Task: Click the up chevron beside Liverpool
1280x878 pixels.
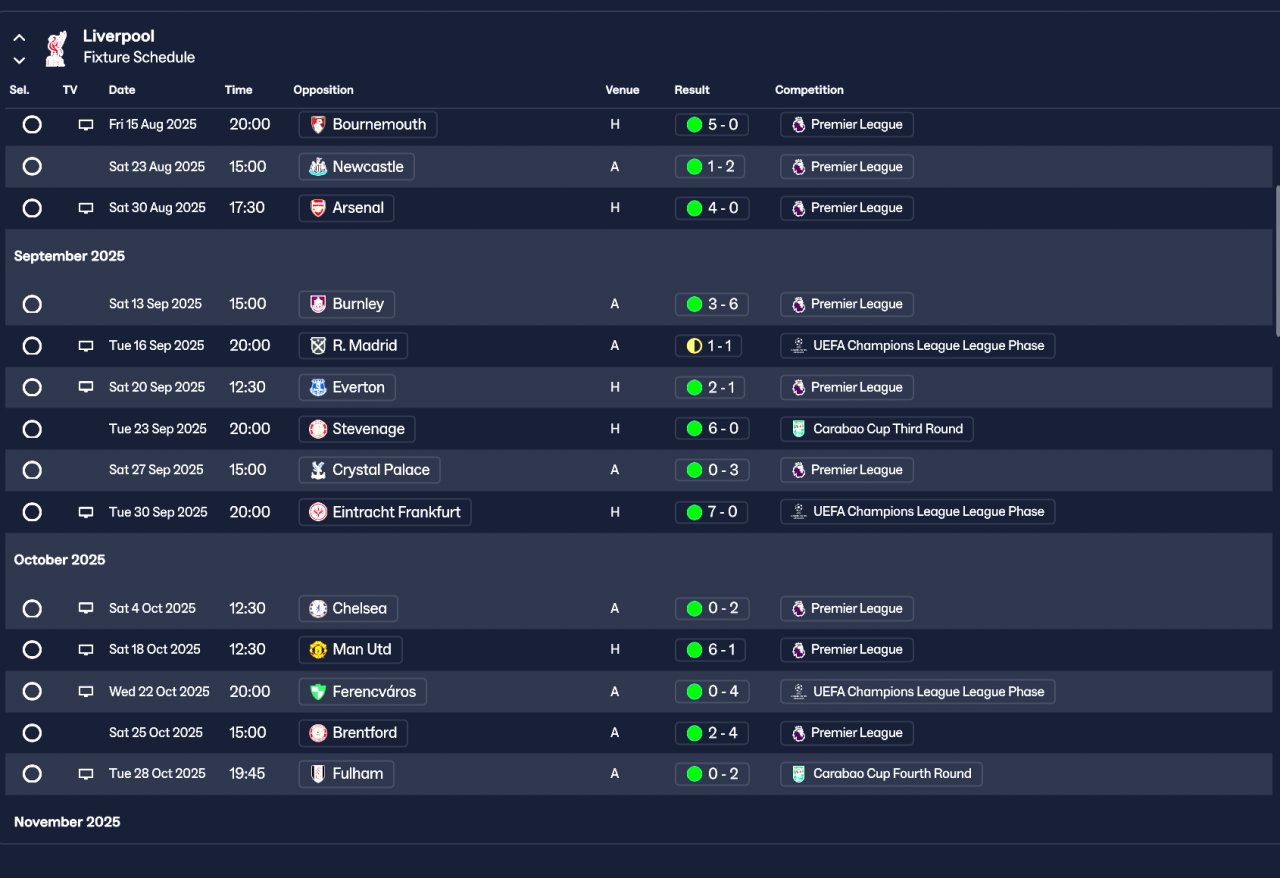Action: [x=19, y=38]
